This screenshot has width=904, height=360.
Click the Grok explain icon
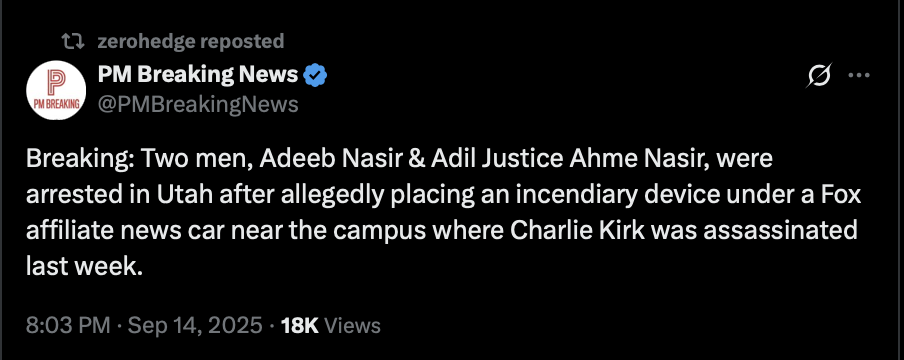point(819,76)
